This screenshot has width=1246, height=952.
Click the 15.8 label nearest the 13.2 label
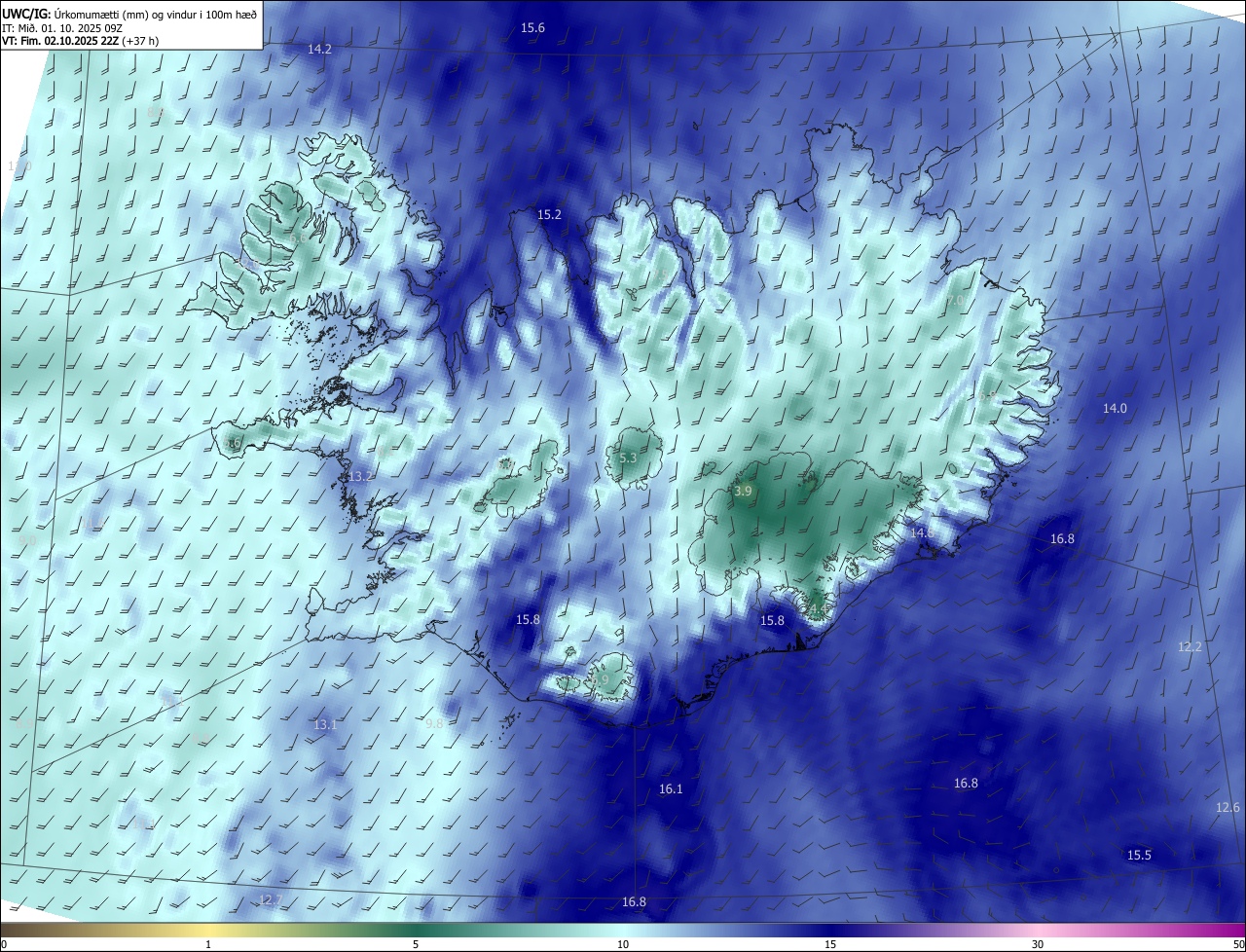pyautogui.click(x=528, y=619)
